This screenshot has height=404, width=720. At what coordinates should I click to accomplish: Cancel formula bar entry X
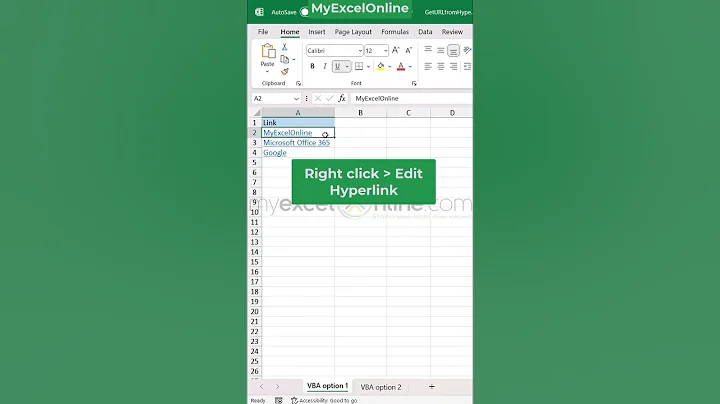pos(317,98)
